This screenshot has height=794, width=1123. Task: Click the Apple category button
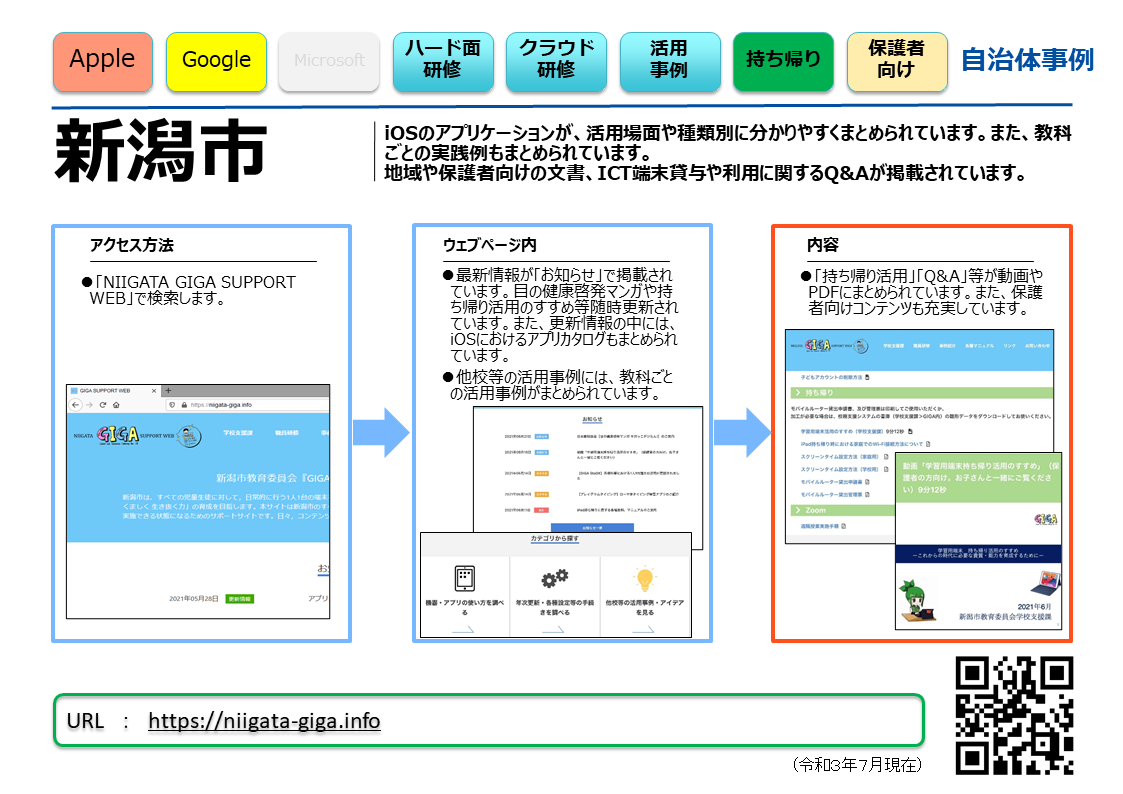(x=102, y=61)
